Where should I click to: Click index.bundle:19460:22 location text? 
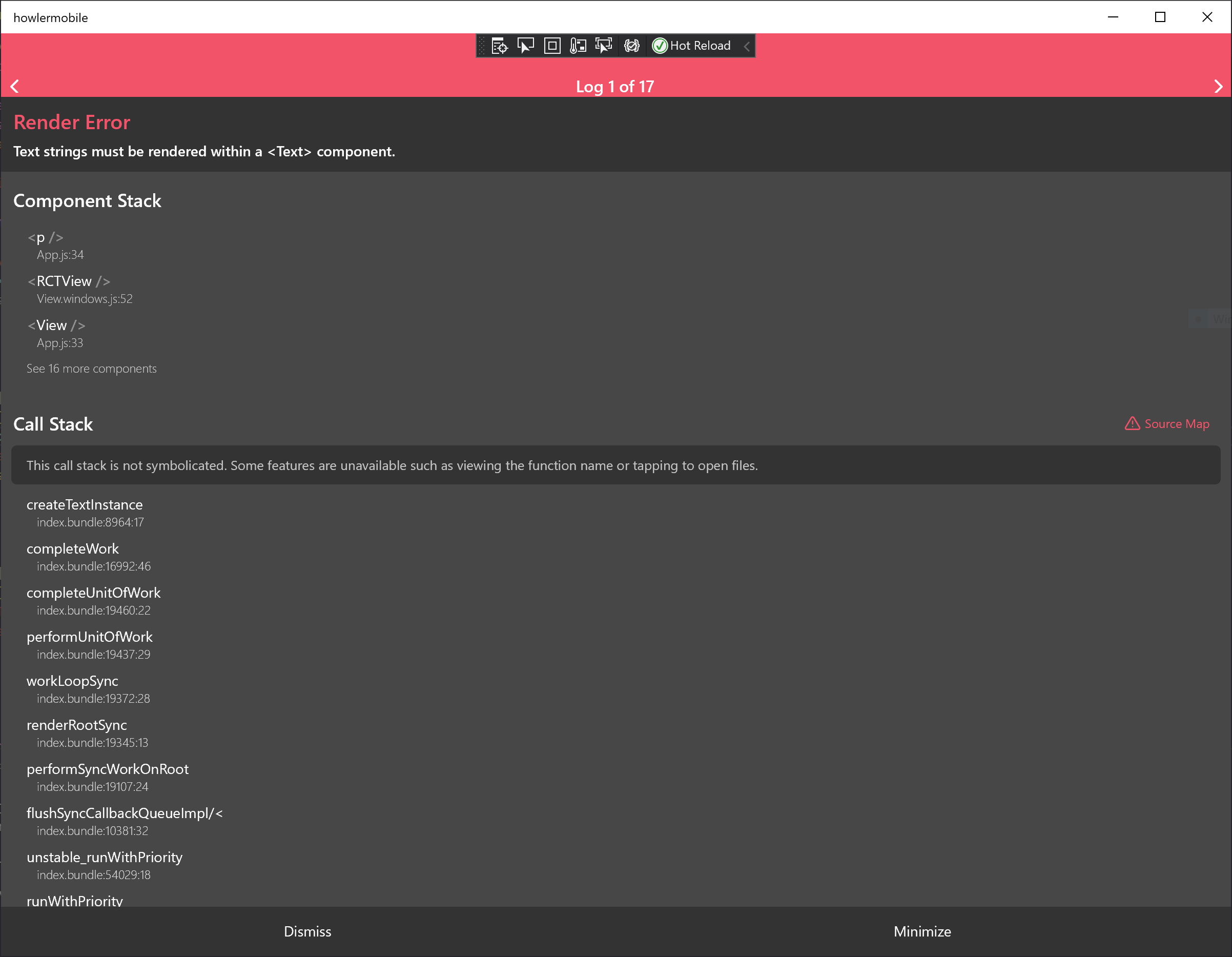[x=94, y=610]
